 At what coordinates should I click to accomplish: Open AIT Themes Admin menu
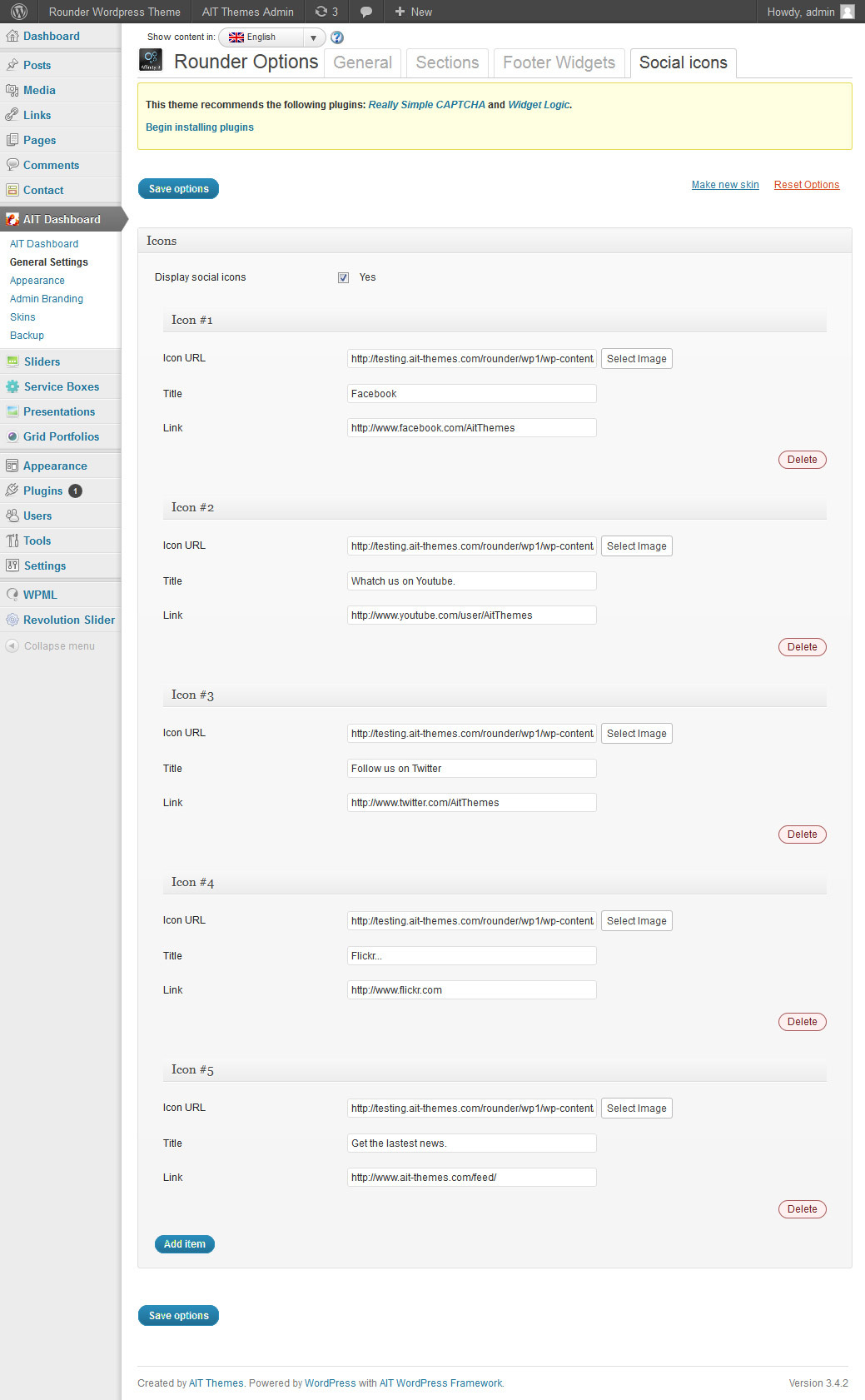click(x=248, y=12)
